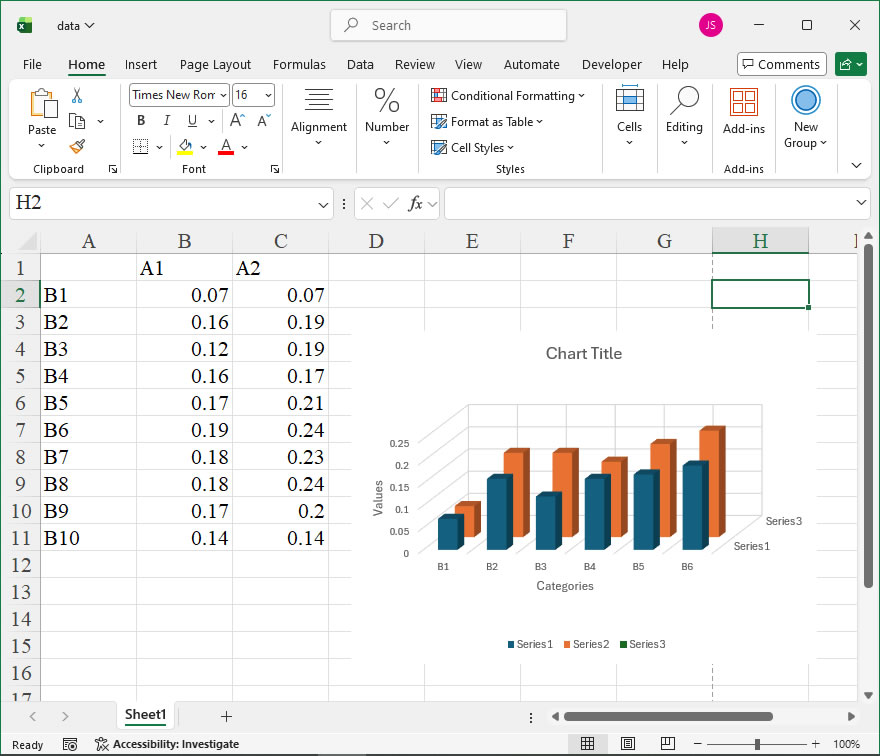The image size is (880, 756).
Task: Toggle Italic formatting
Action: (x=166, y=120)
